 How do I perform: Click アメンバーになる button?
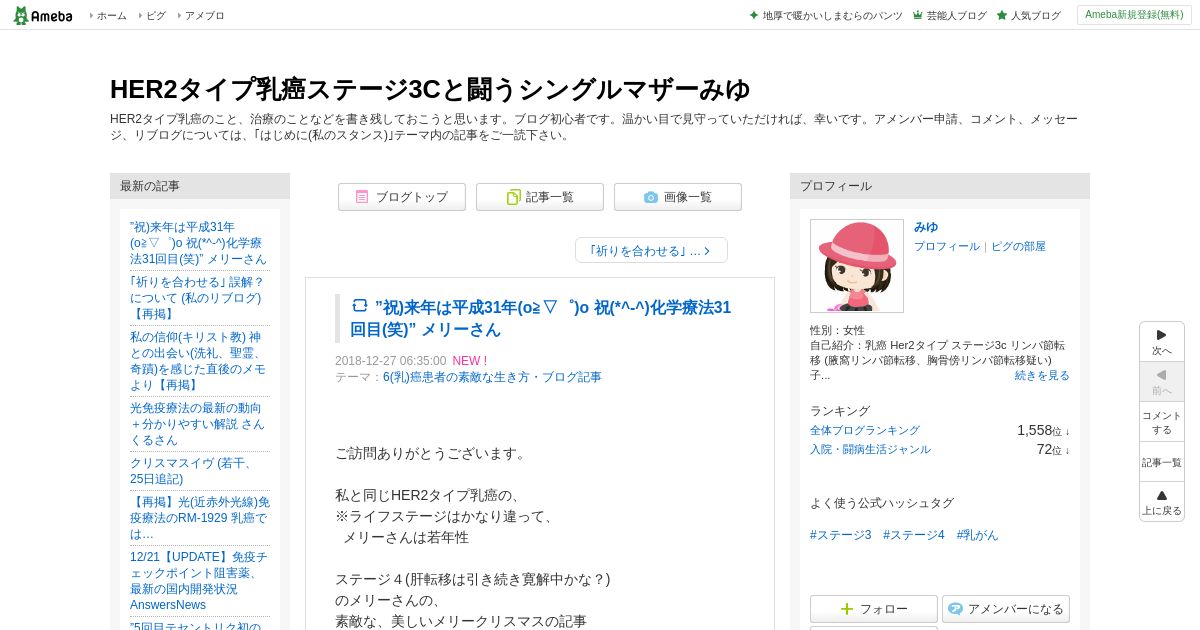click(x=1006, y=609)
